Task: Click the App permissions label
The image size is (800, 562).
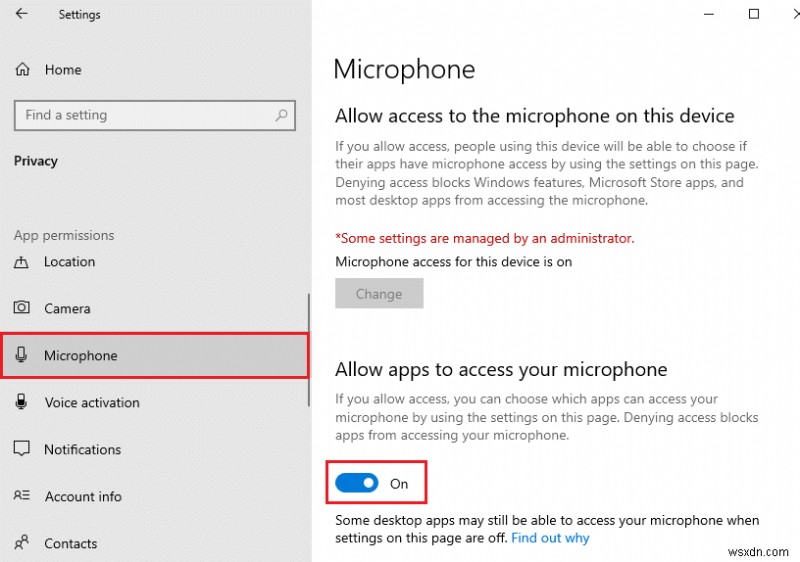Action: coord(64,235)
